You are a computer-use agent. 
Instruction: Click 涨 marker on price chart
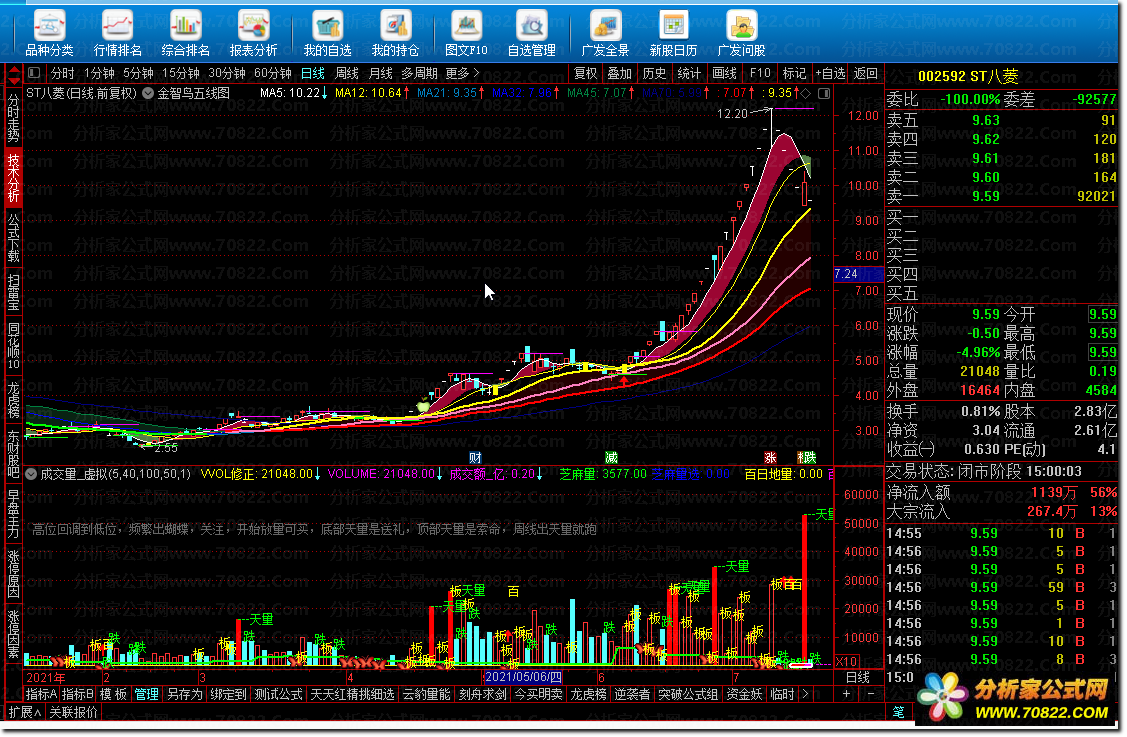(x=770, y=457)
